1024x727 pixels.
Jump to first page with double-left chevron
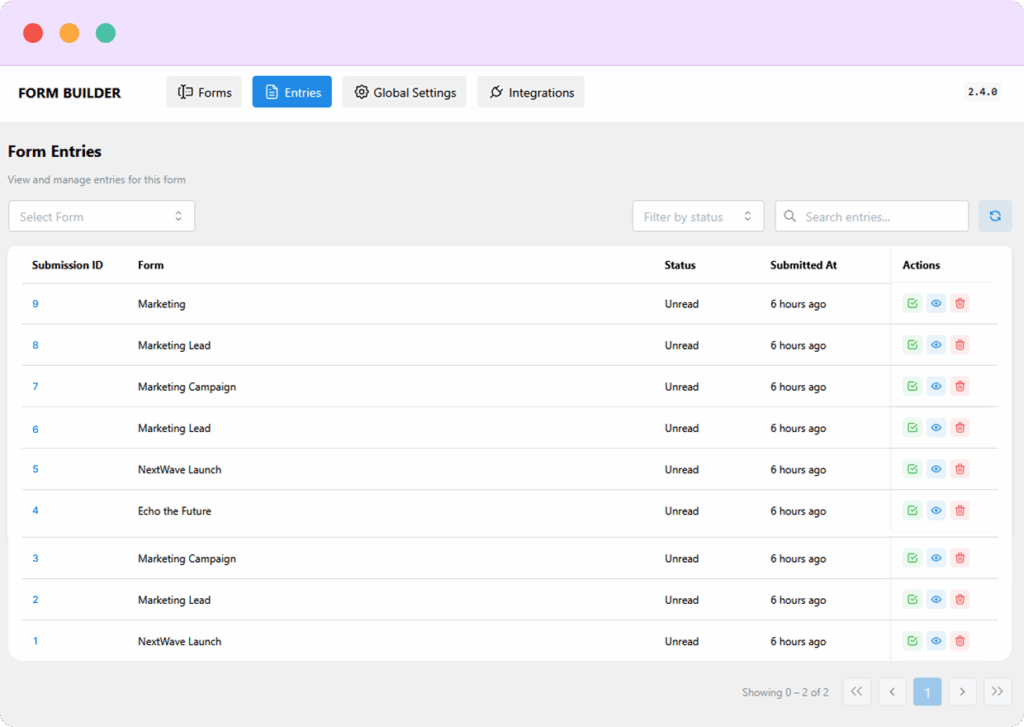856,691
